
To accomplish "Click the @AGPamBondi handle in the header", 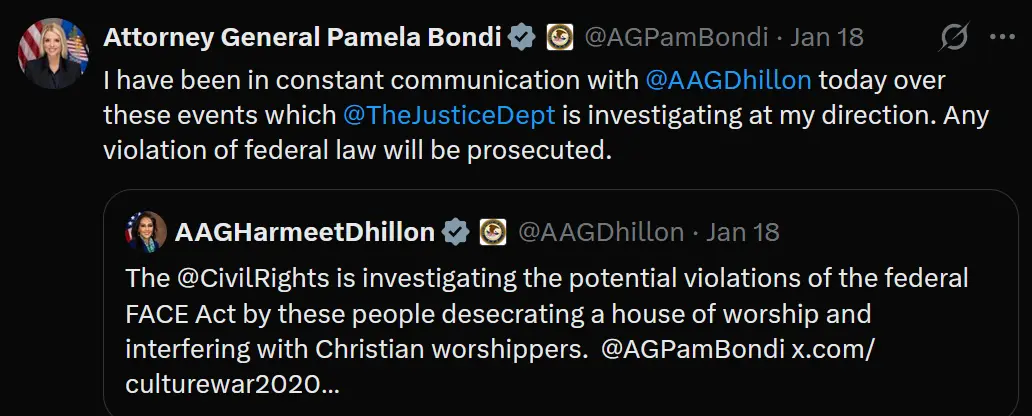I will [x=675, y=38].
